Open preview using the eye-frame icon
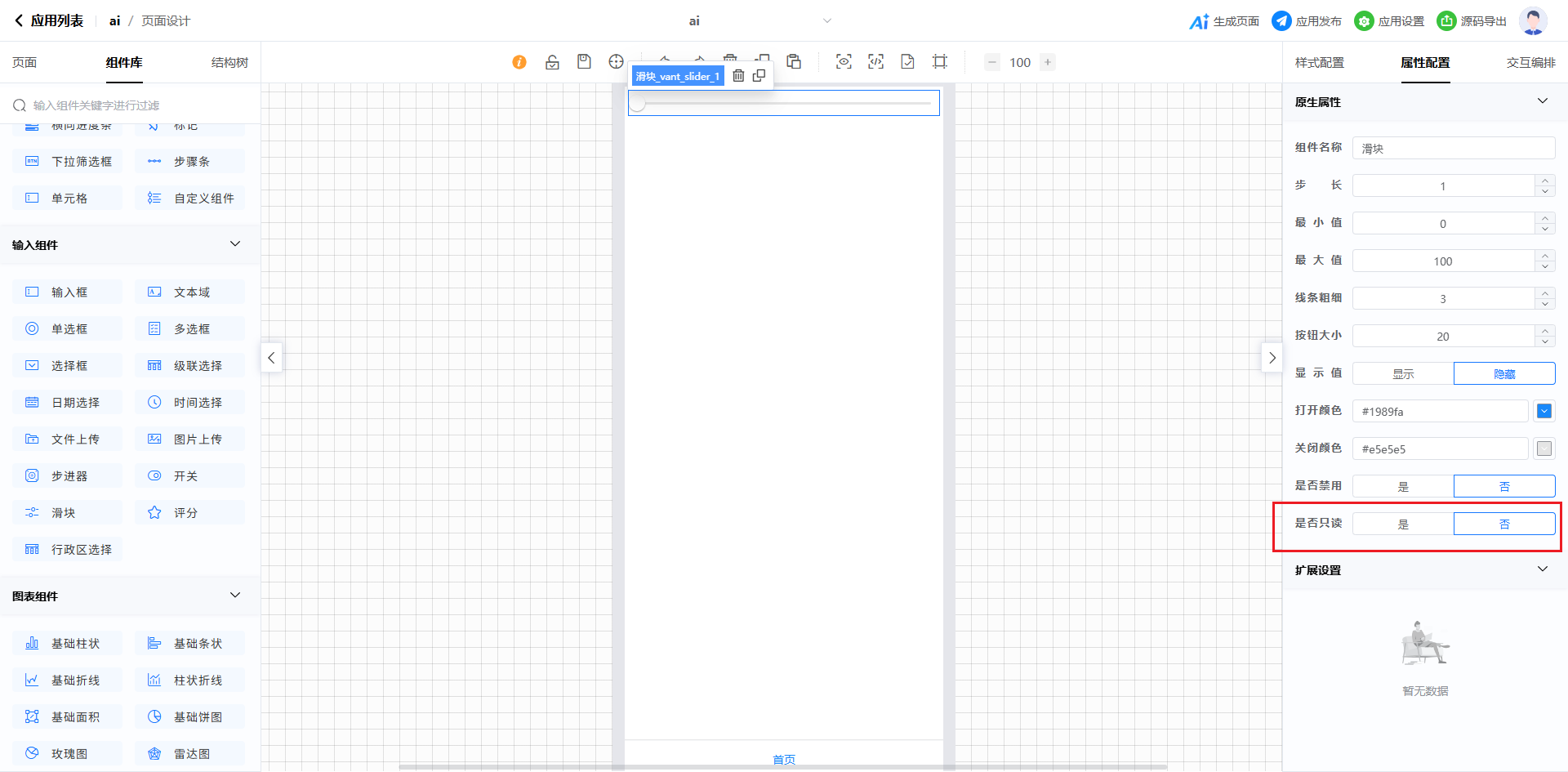The height and width of the screenshot is (772, 1568). tap(844, 62)
